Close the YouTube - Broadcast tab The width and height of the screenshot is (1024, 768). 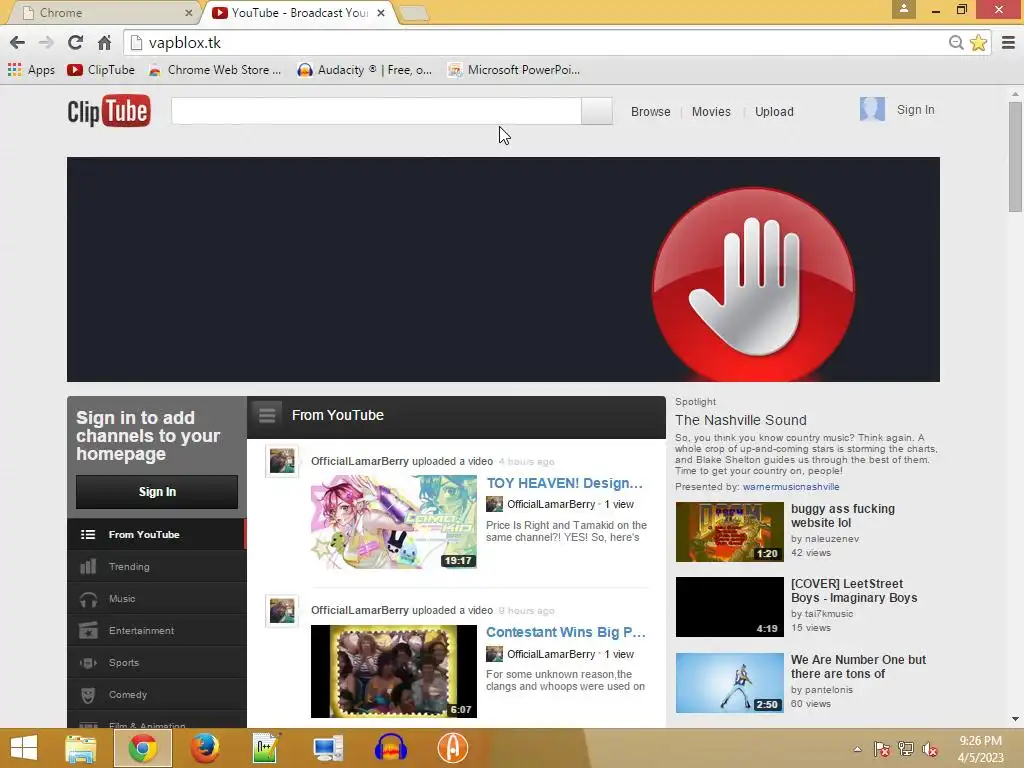381,12
